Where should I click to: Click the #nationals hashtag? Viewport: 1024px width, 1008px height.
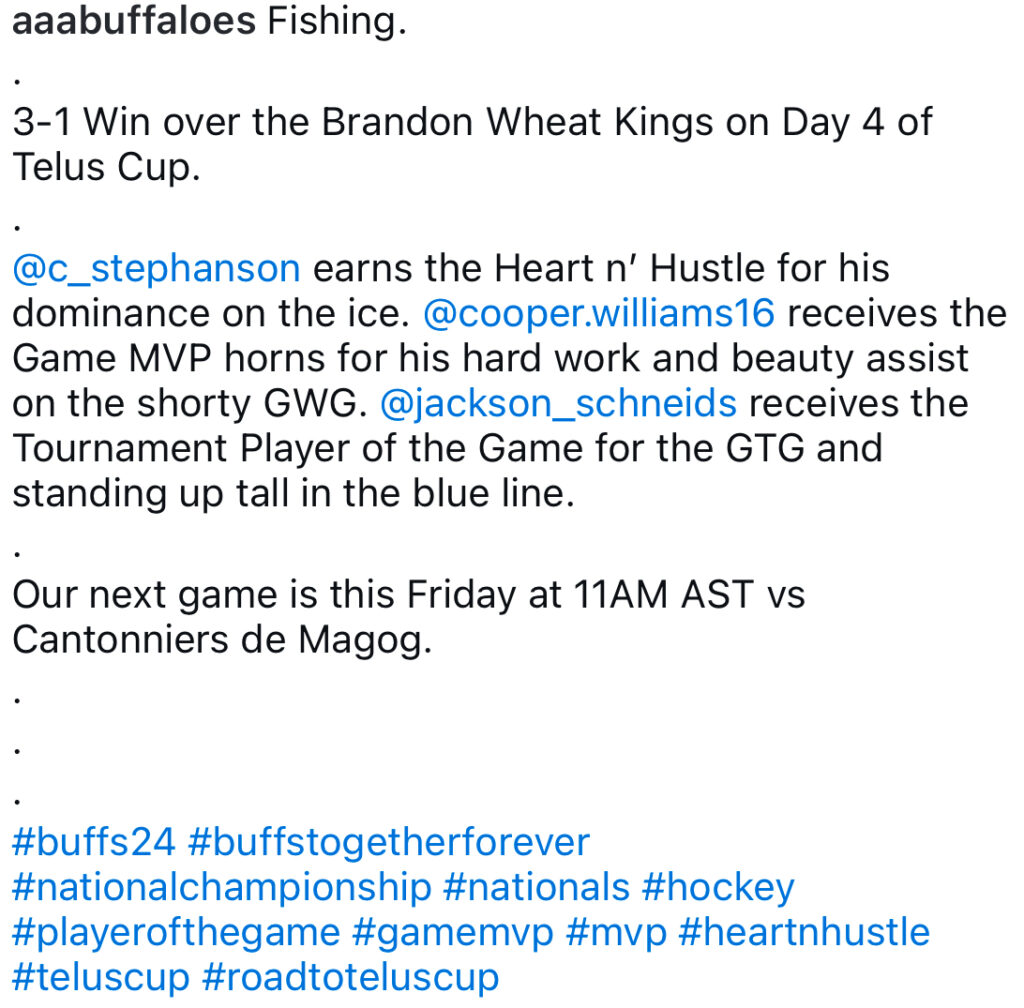(536, 887)
